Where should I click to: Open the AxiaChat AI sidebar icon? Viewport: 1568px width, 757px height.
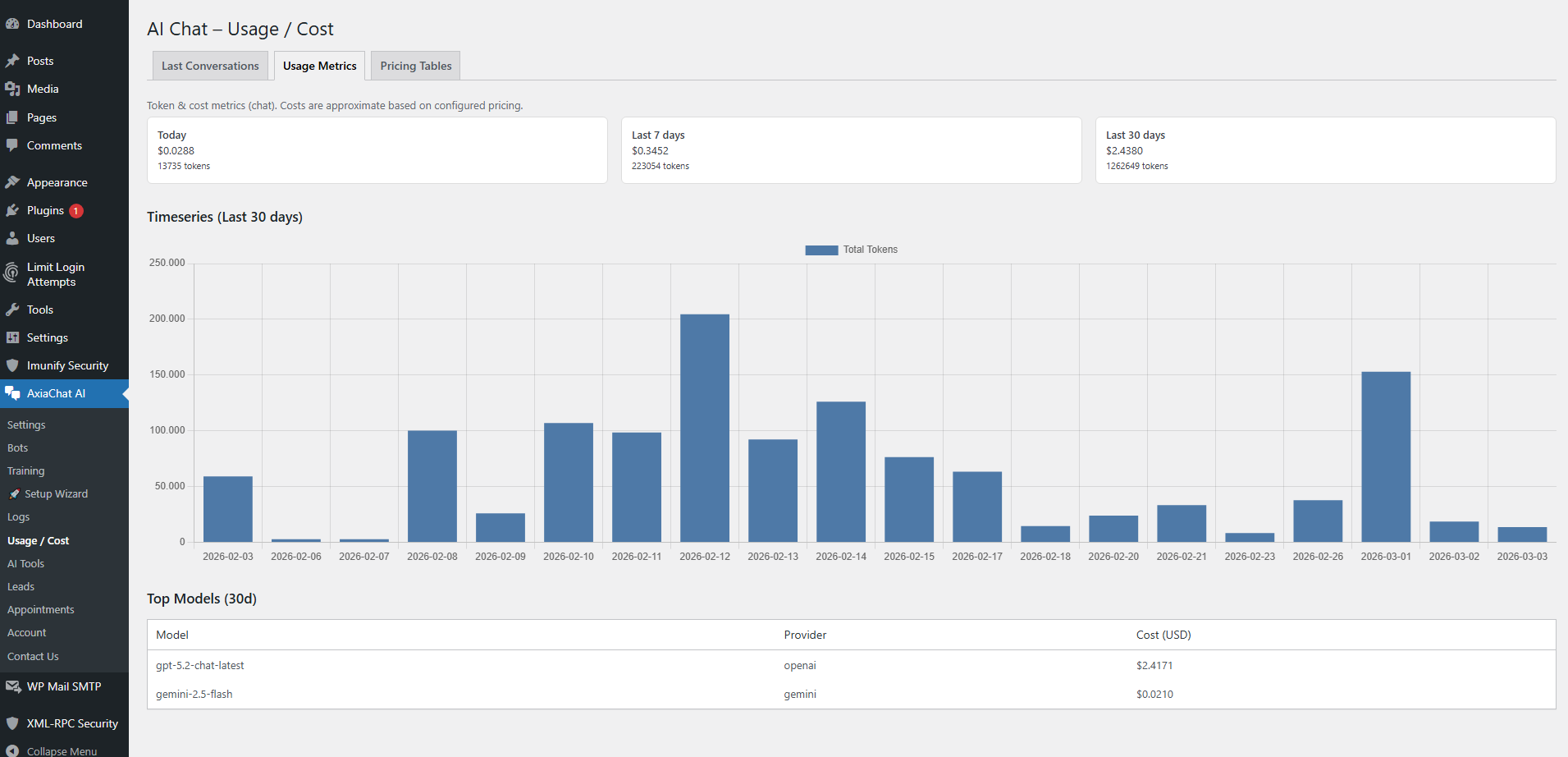pos(13,393)
